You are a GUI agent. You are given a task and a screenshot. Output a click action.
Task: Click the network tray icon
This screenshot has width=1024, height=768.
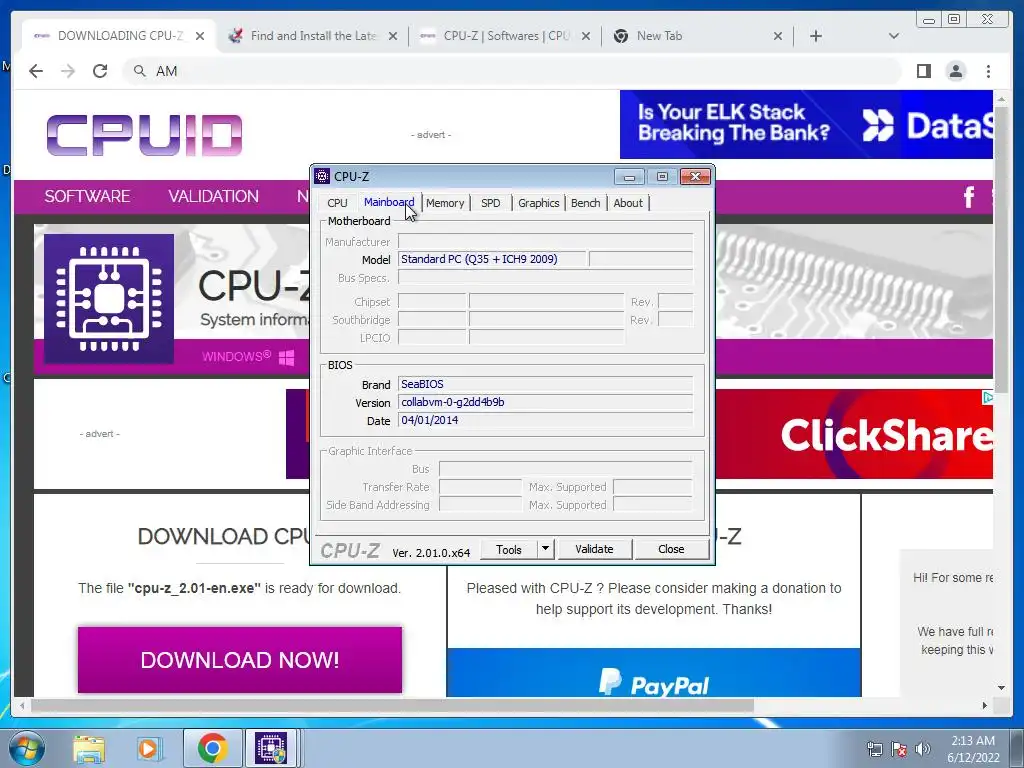[874, 749]
